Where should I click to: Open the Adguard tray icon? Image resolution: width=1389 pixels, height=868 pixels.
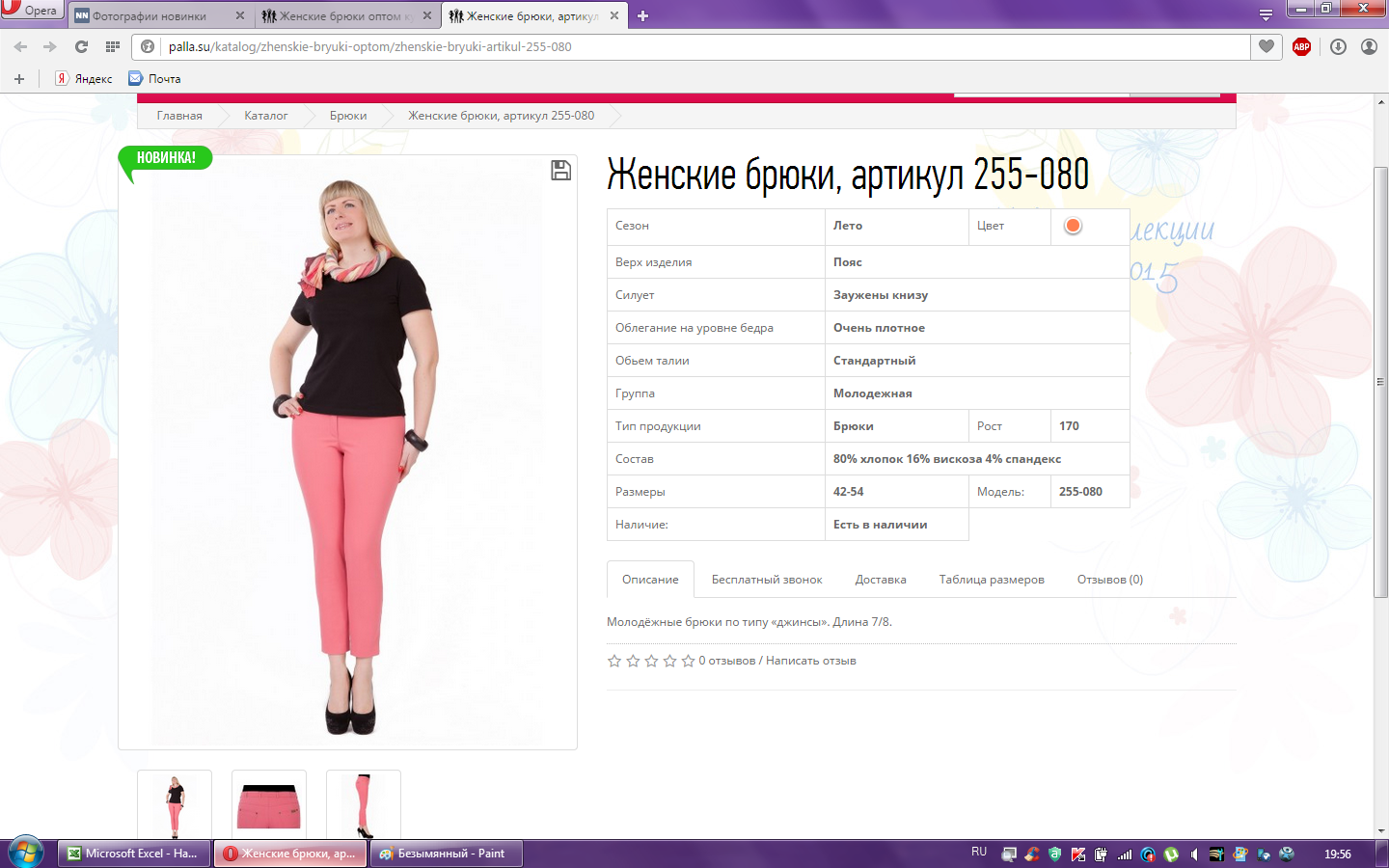(1054, 854)
